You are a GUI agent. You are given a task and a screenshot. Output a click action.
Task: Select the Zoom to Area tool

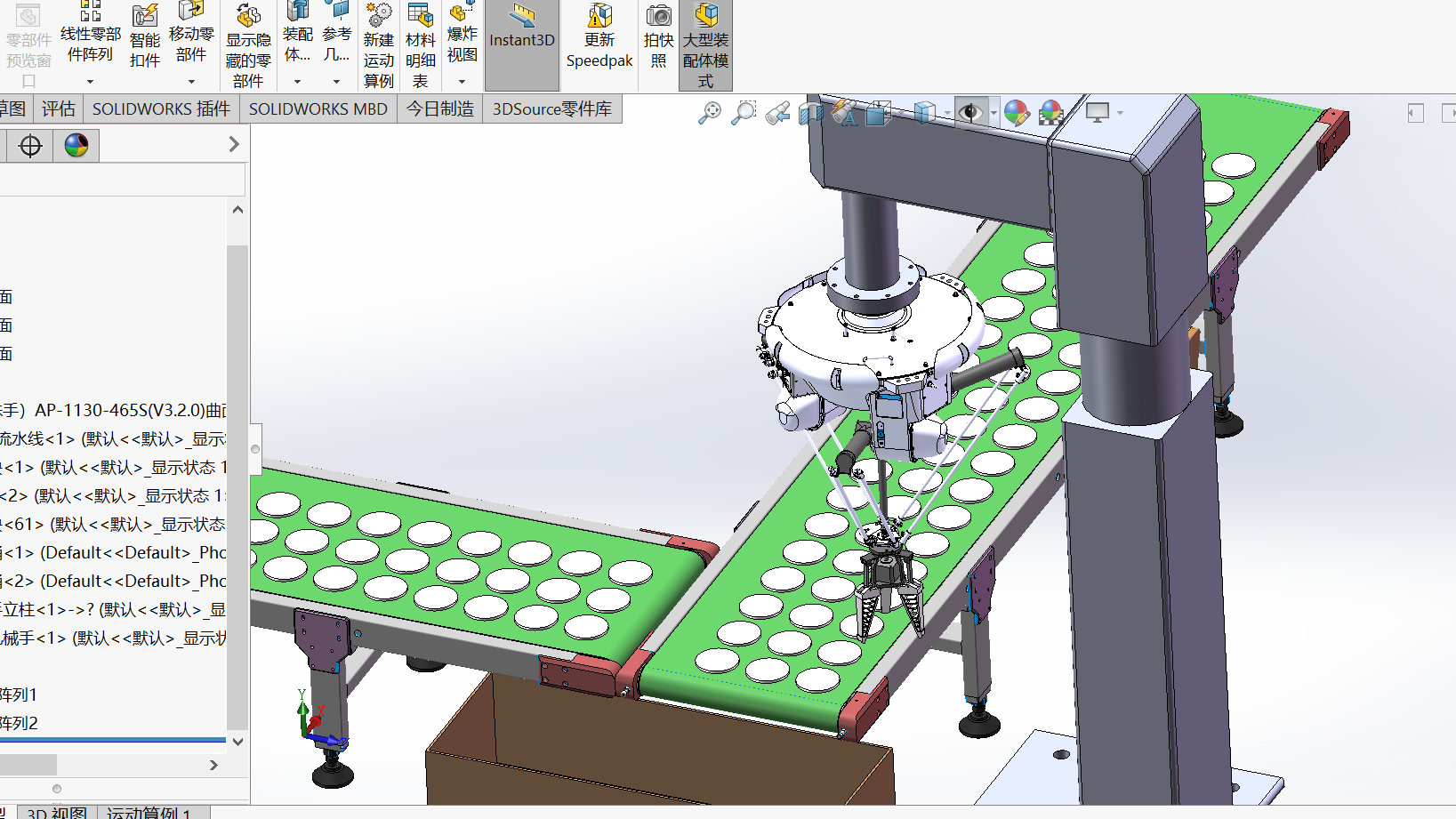(743, 113)
